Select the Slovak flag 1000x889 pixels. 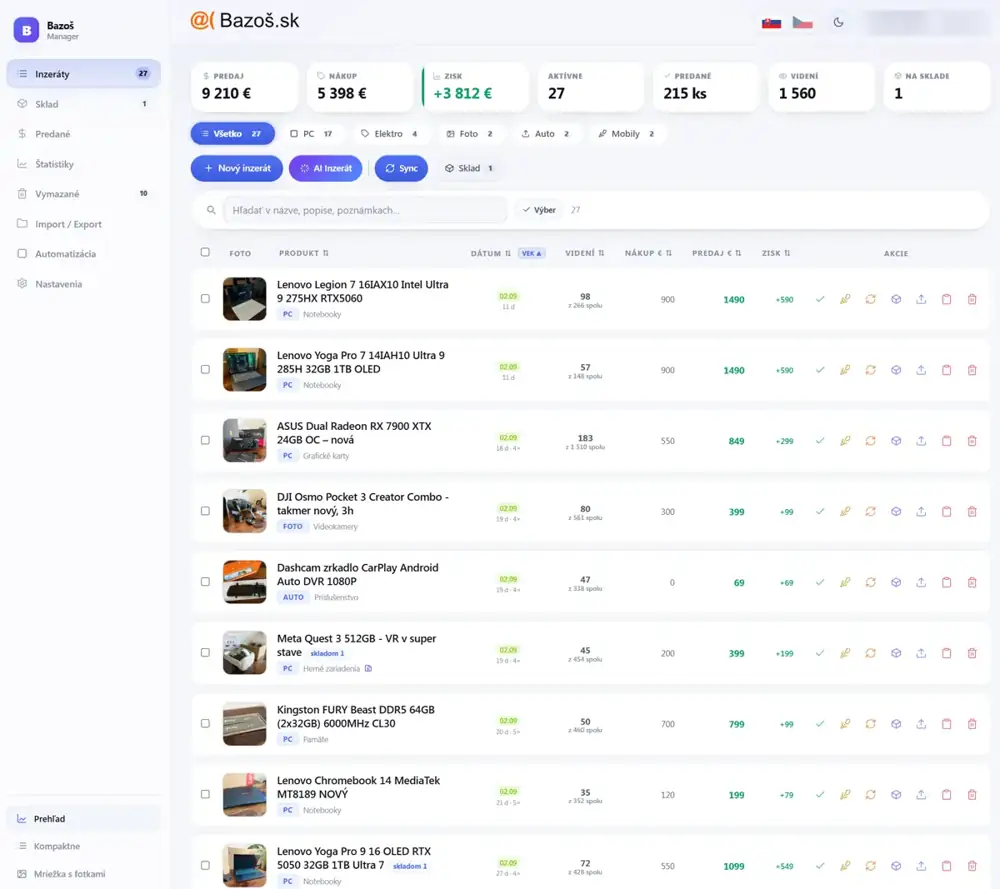click(x=772, y=23)
